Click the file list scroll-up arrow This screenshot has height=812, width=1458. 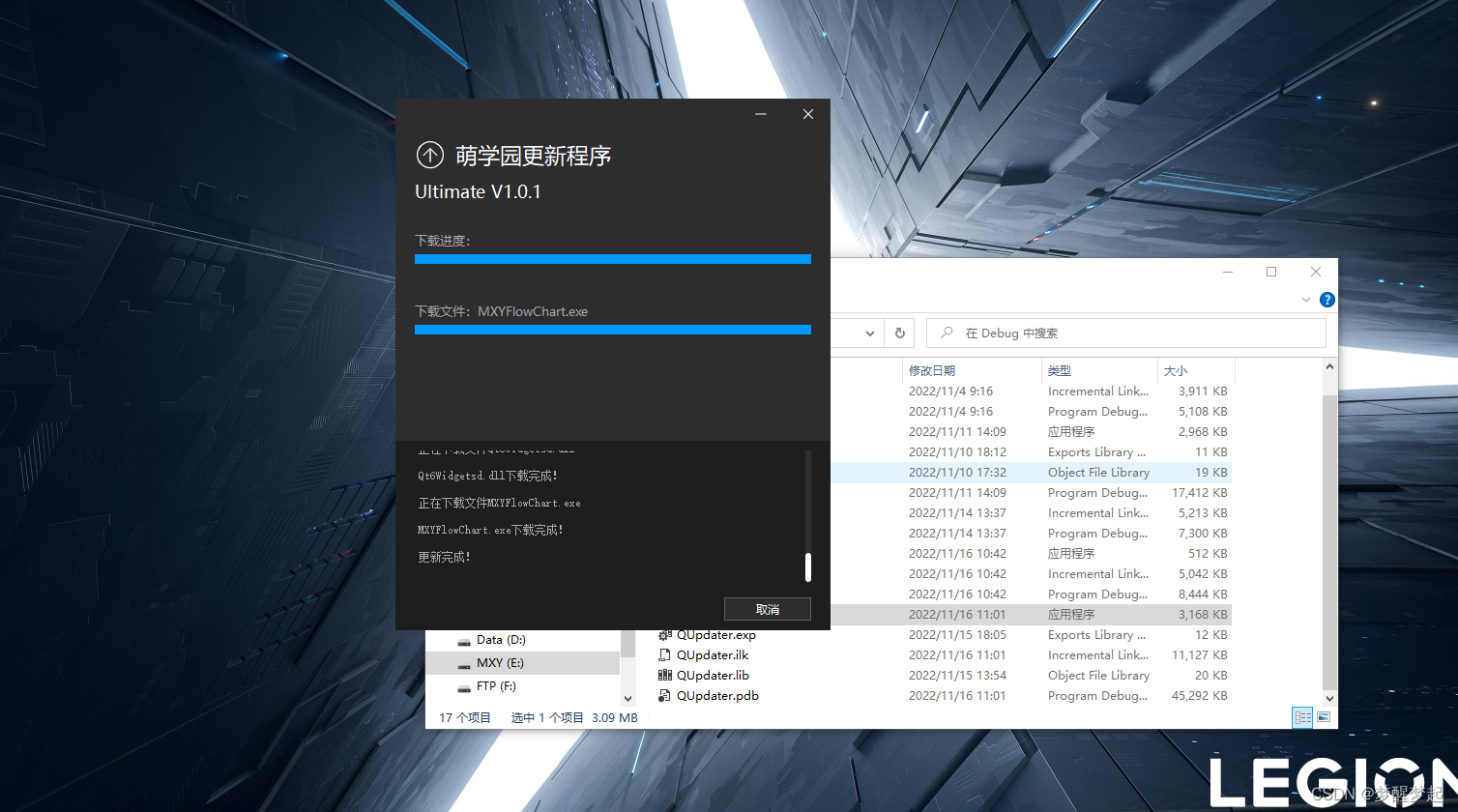(x=1330, y=367)
